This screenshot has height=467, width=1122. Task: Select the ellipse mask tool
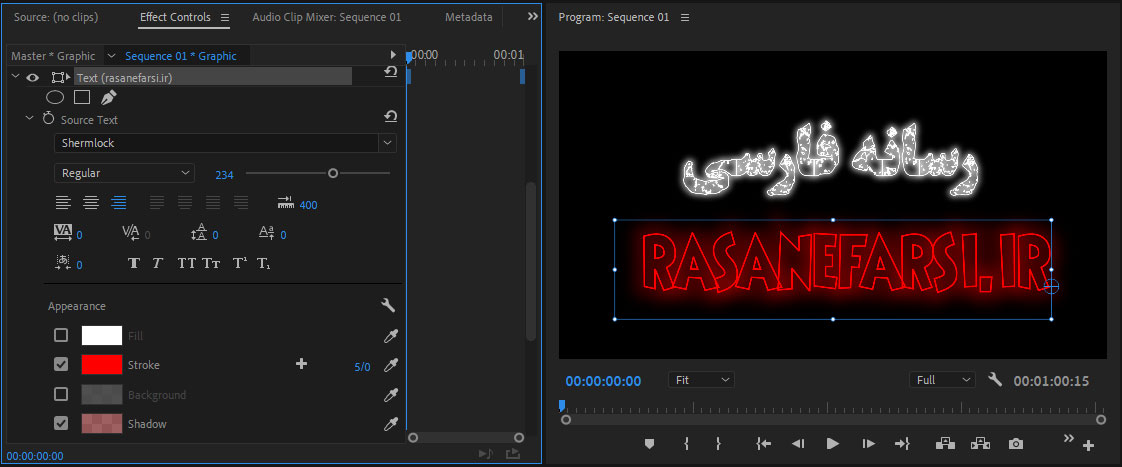[x=55, y=97]
